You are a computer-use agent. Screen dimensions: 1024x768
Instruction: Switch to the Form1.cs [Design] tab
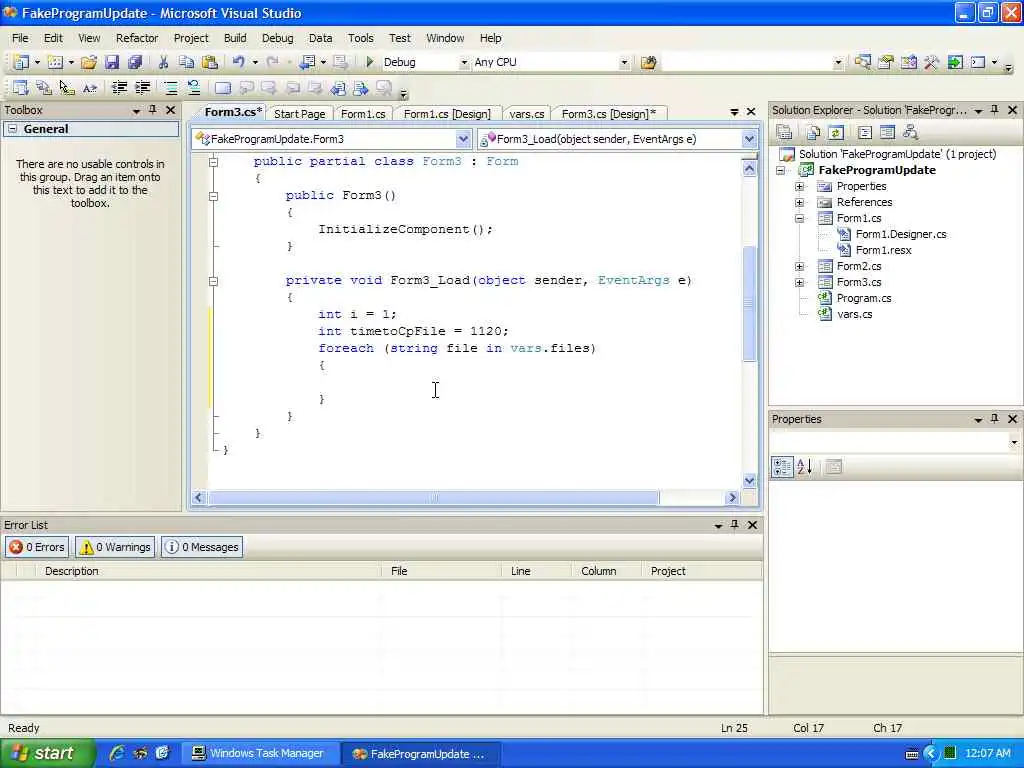coord(447,114)
